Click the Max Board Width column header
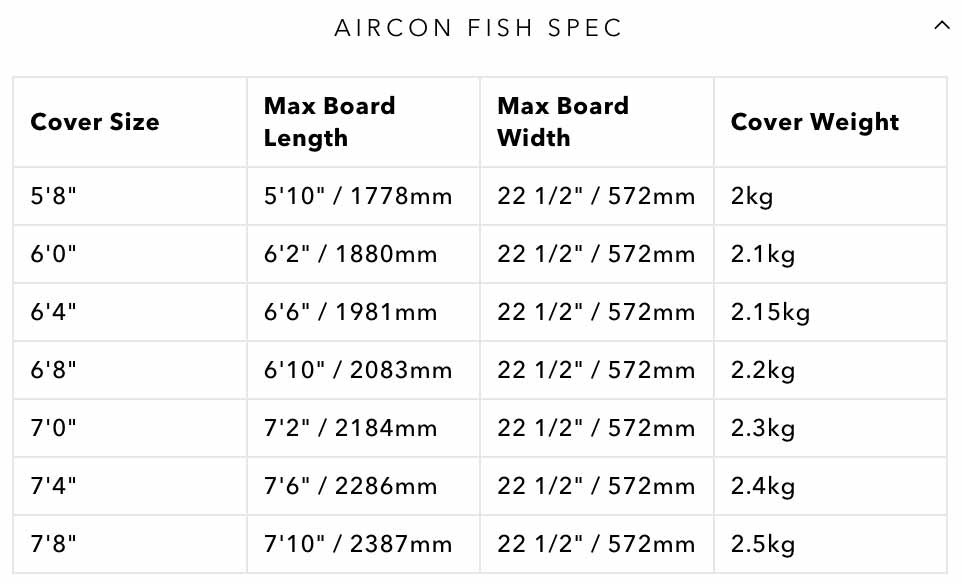The image size is (962, 584). (563, 122)
